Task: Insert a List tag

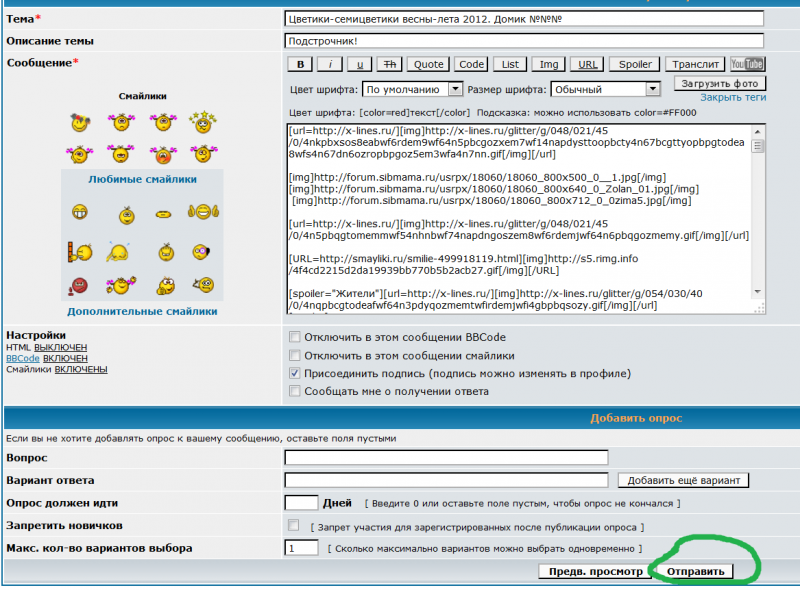Action: [510, 64]
